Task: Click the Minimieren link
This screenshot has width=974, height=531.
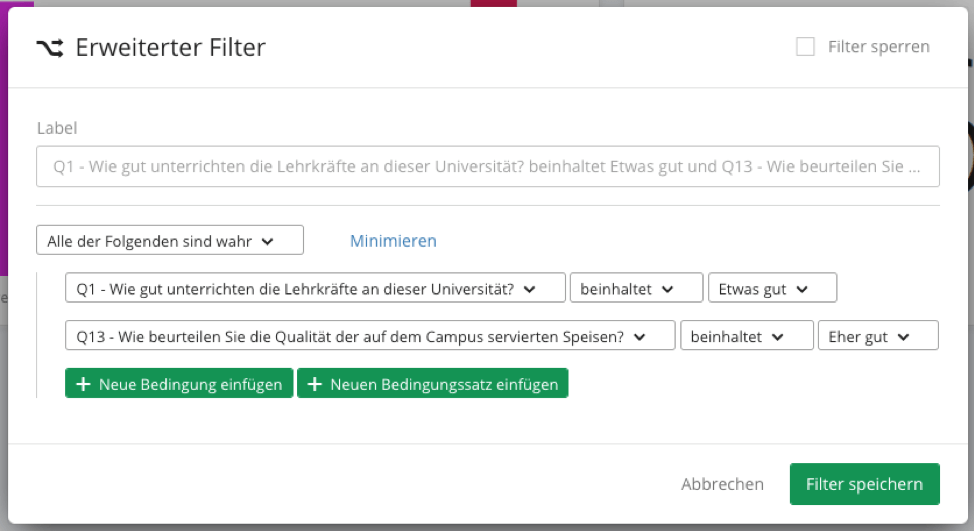Action: 393,241
